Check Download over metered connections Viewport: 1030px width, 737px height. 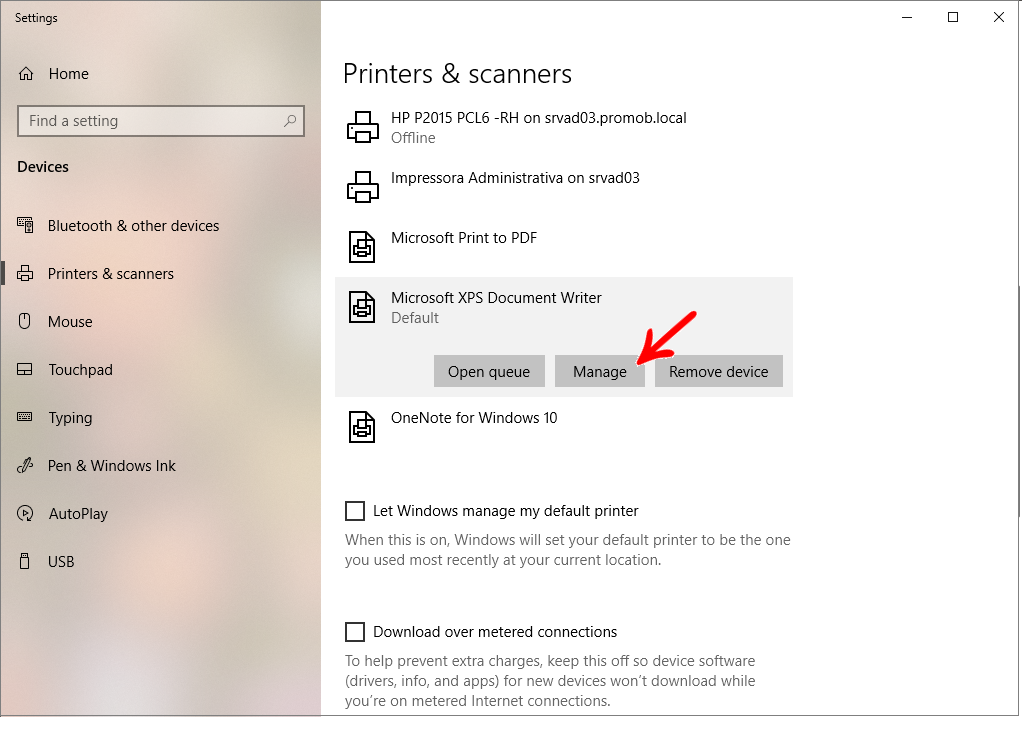coord(355,632)
